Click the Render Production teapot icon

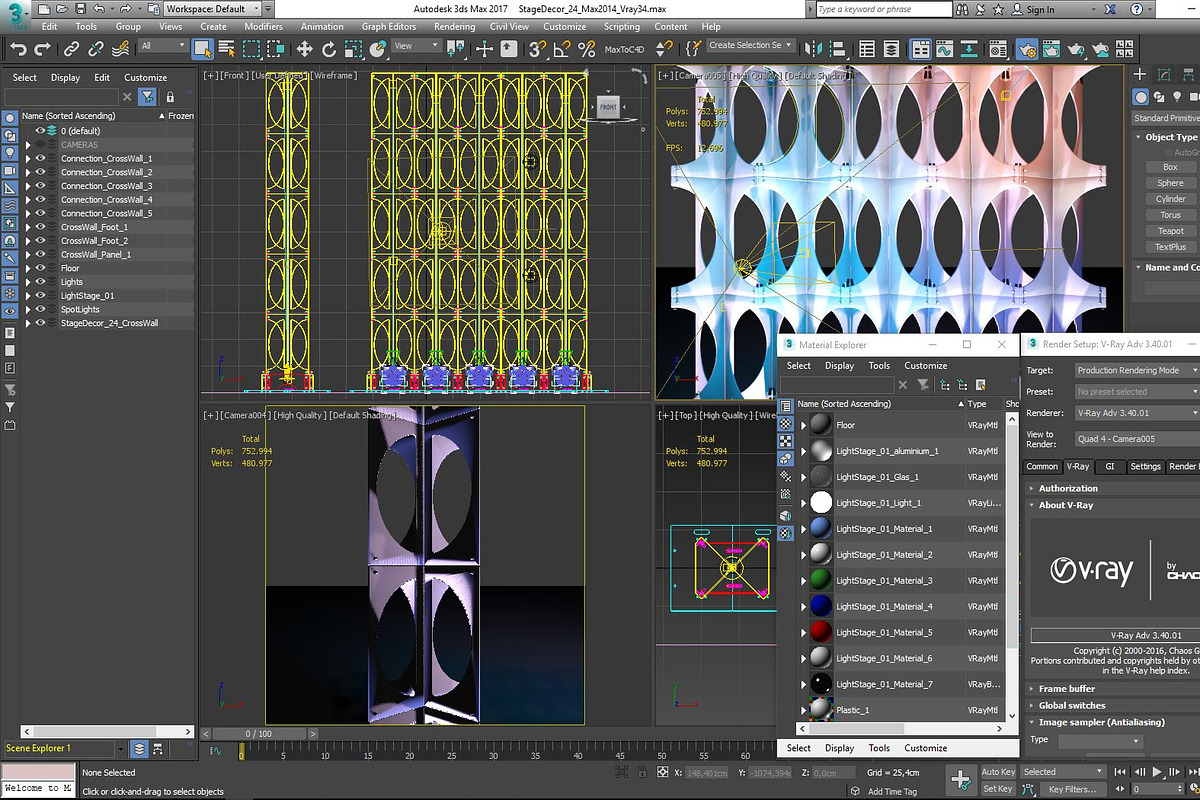(1076, 48)
